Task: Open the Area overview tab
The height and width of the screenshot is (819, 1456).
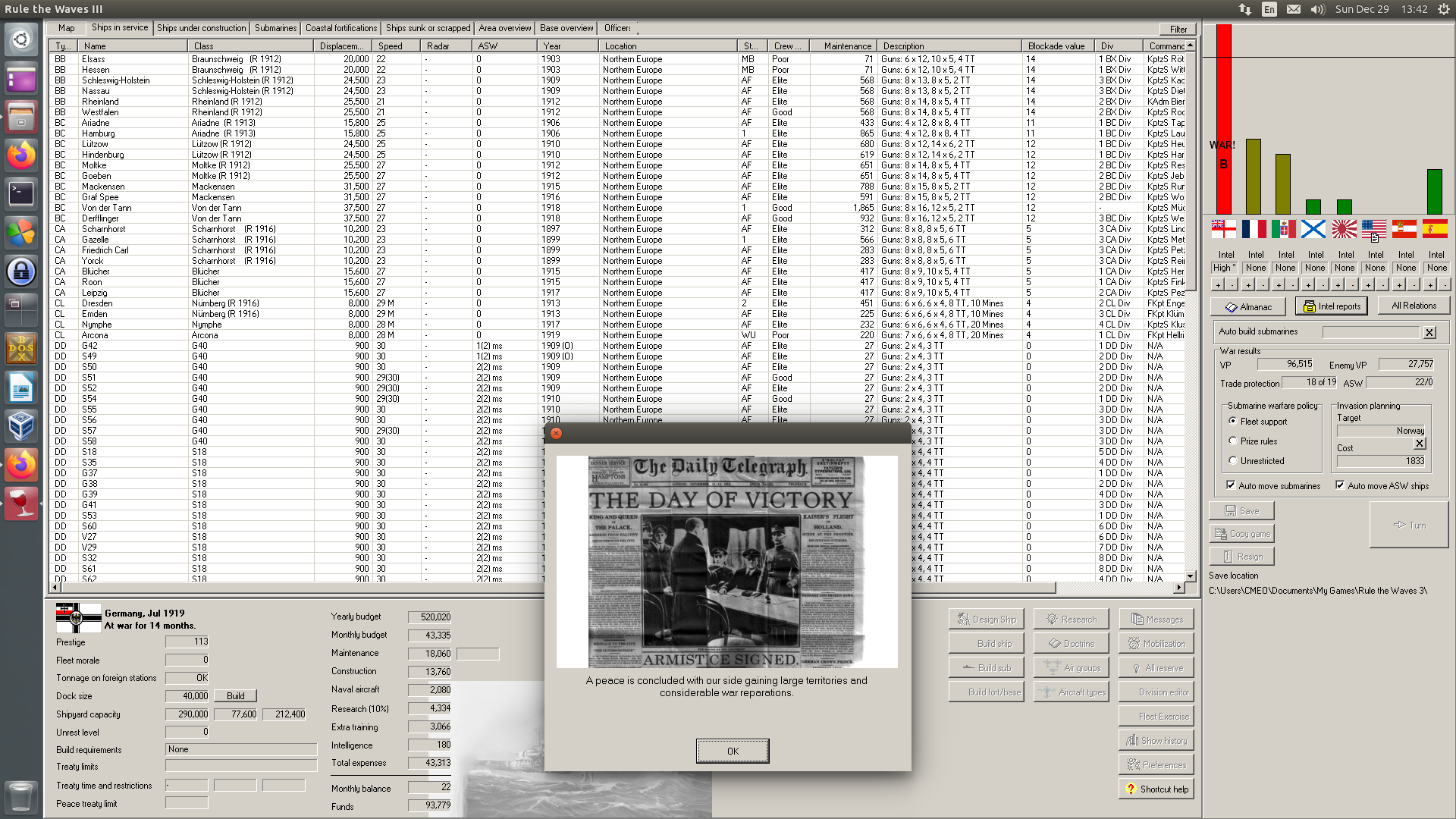Action: coord(505,28)
